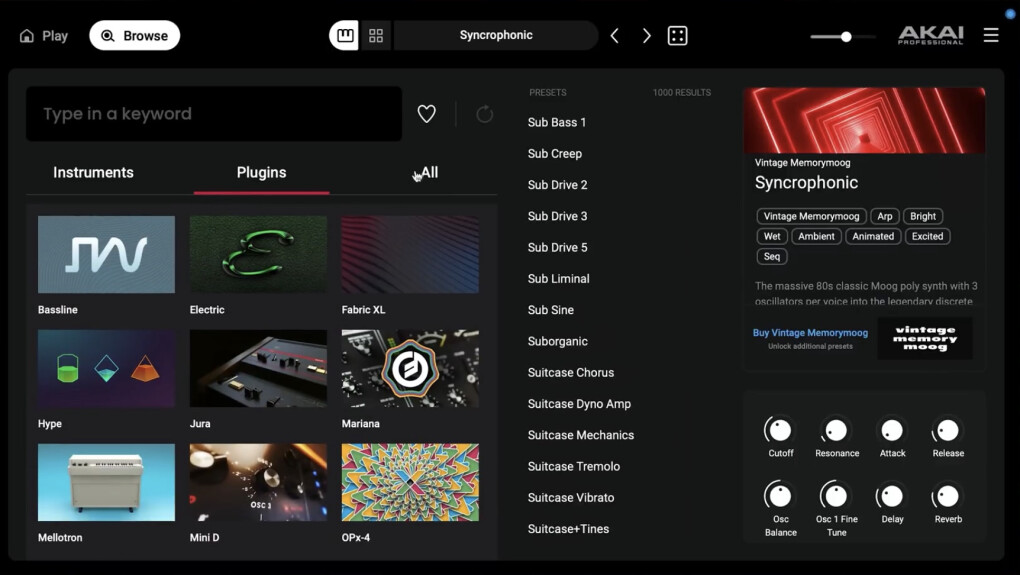Click the Reverb knob

click(x=947, y=496)
